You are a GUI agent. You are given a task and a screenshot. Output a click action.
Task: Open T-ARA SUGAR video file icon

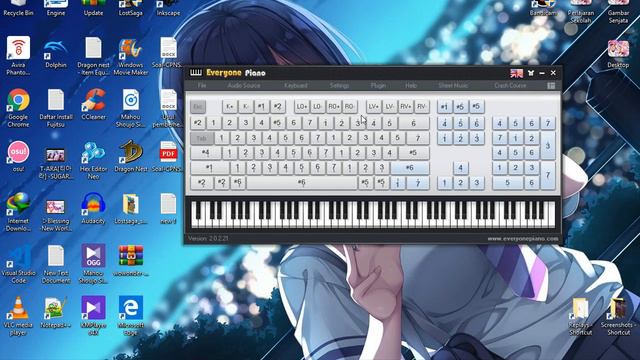[56, 164]
